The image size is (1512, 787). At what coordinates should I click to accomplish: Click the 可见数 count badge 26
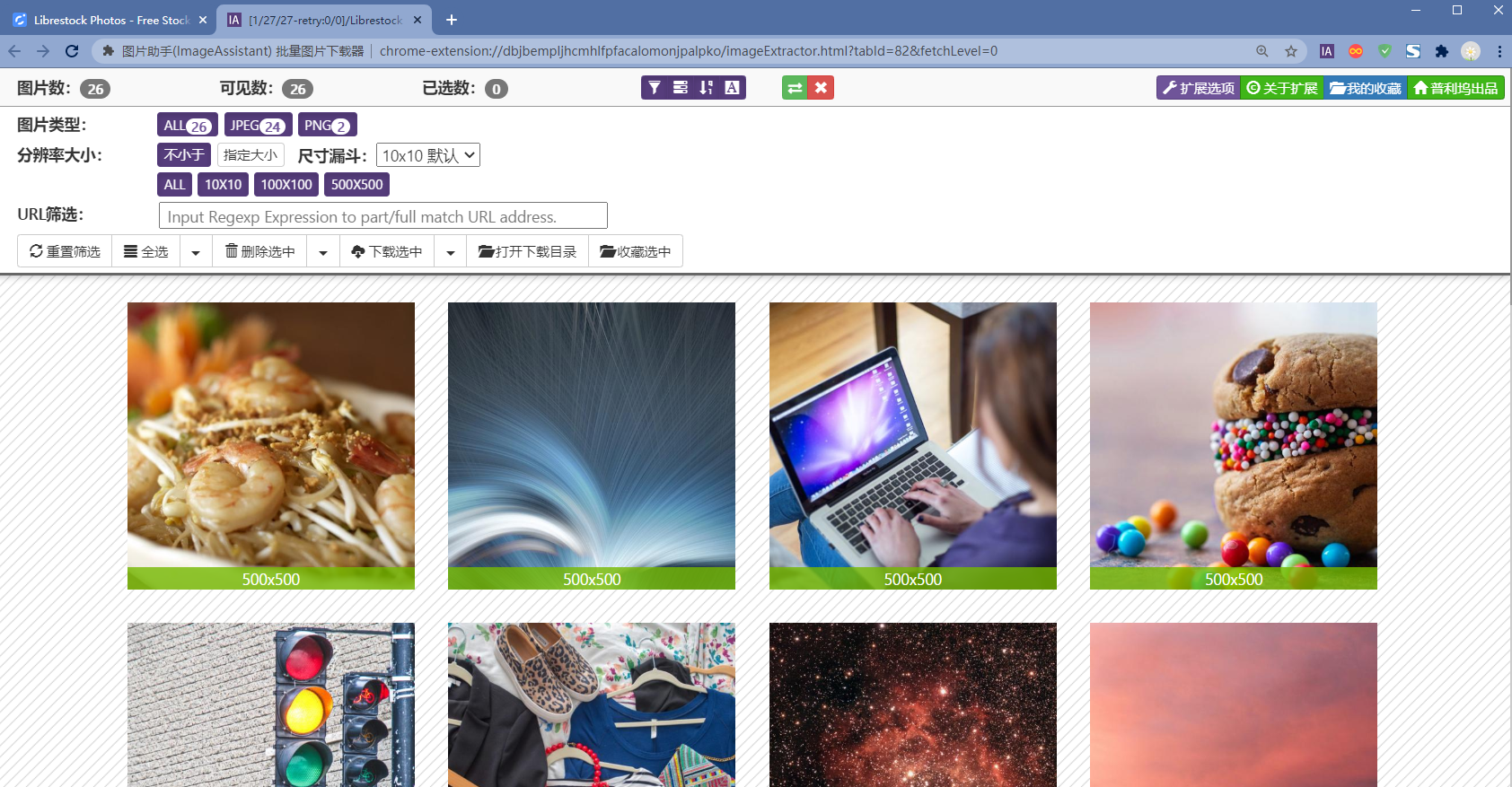[x=297, y=89]
